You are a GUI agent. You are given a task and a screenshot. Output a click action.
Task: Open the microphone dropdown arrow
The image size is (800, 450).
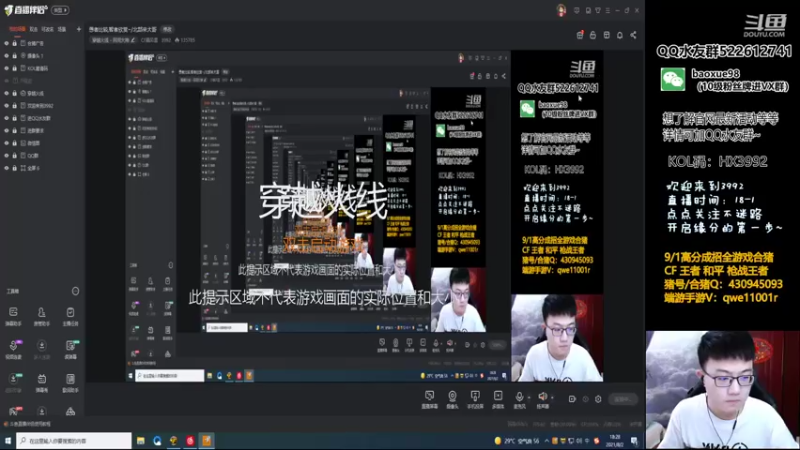coord(529,397)
